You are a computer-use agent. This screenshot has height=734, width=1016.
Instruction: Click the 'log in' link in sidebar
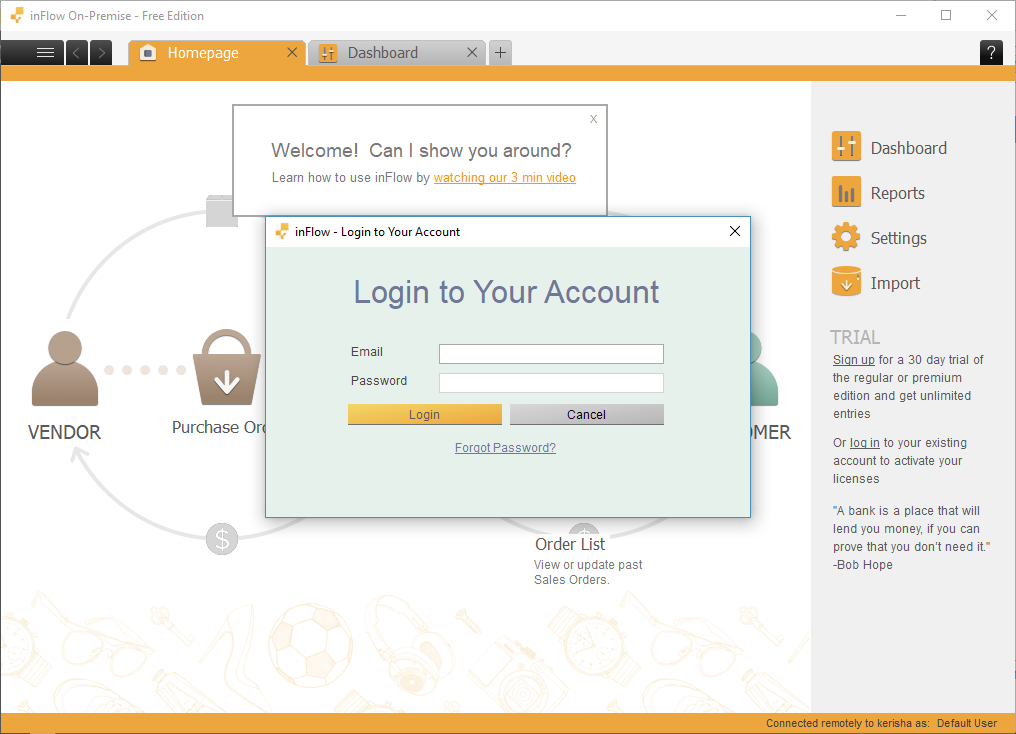864,442
